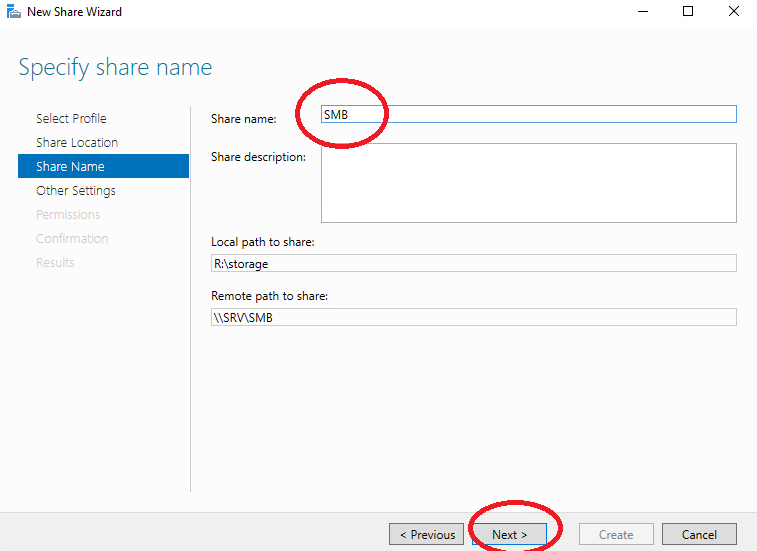Image resolution: width=757 pixels, height=551 pixels.
Task: Minimize the New Share Wizard window
Action: (643, 12)
